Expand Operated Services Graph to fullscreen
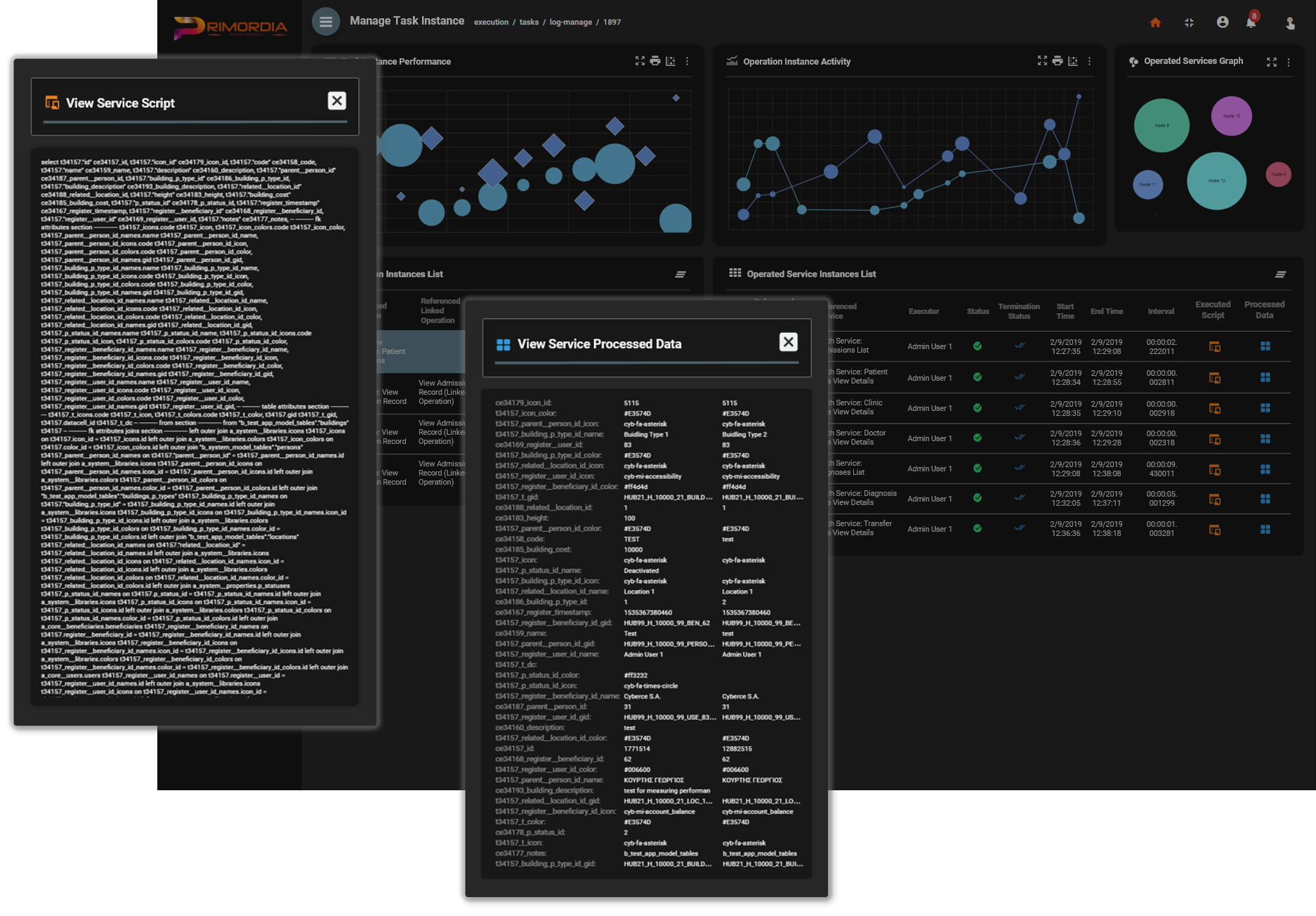The width and height of the screenshot is (1316, 916). (x=1271, y=62)
